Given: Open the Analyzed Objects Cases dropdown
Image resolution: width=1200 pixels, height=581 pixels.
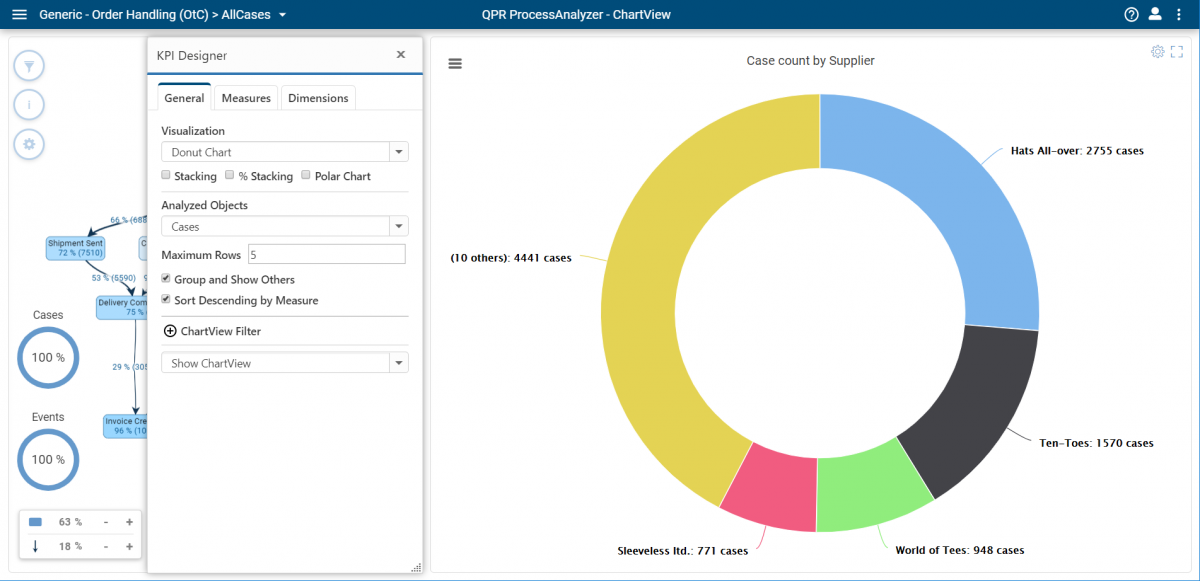Looking at the screenshot, I should [x=285, y=227].
